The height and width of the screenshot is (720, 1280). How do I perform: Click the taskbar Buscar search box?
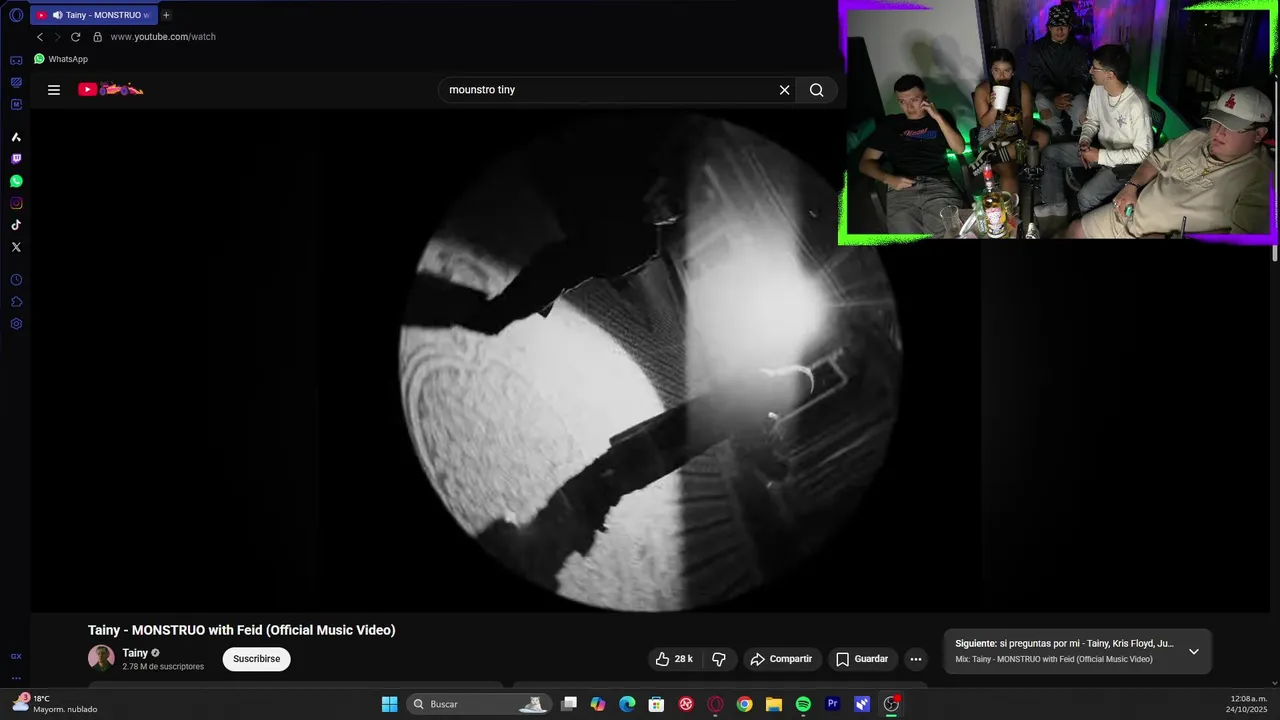tap(479, 704)
